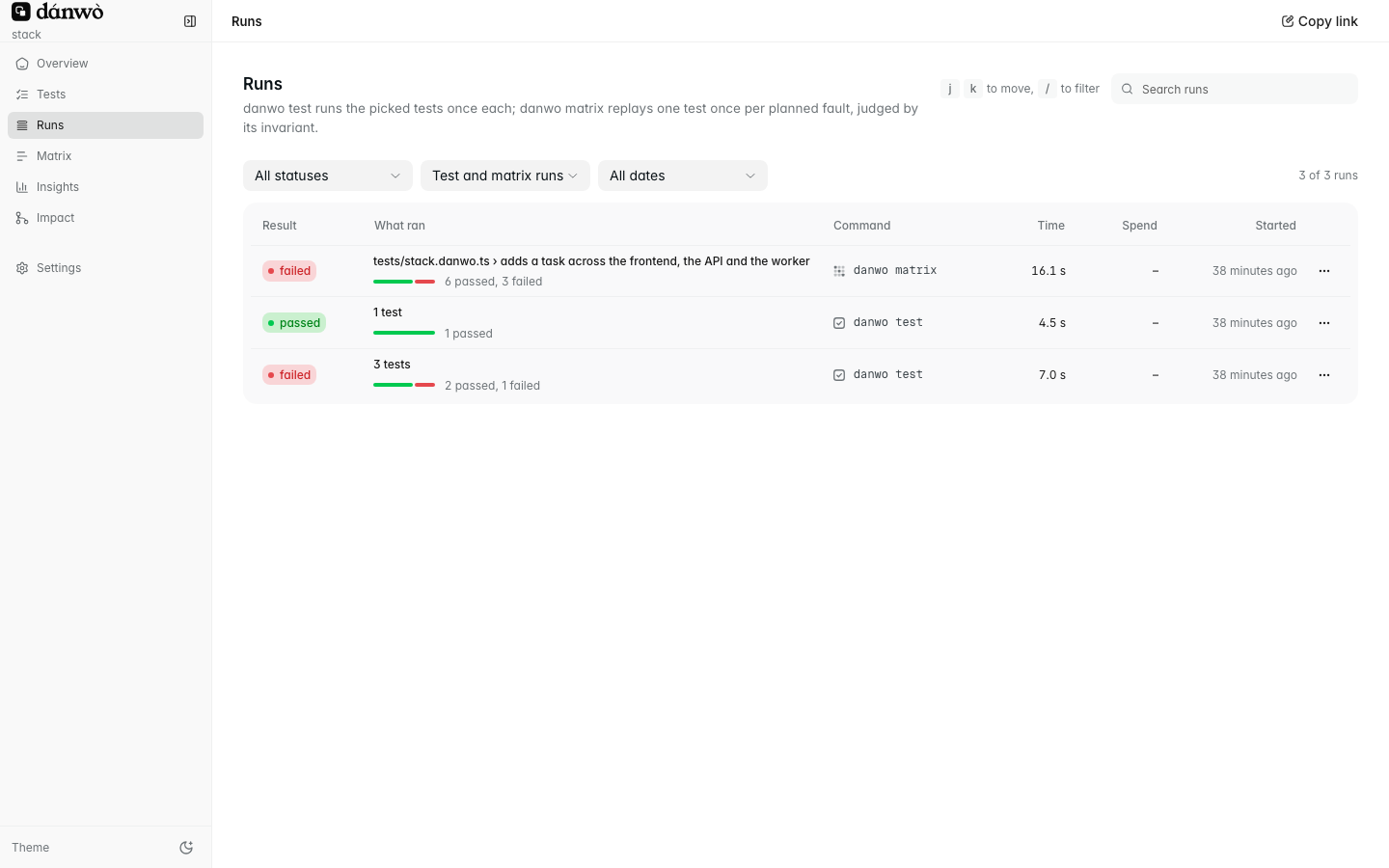The width and height of the screenshot is (1389, 868).
Task: Click the failed badge on matrix run
Action: [x=289, y=271]
